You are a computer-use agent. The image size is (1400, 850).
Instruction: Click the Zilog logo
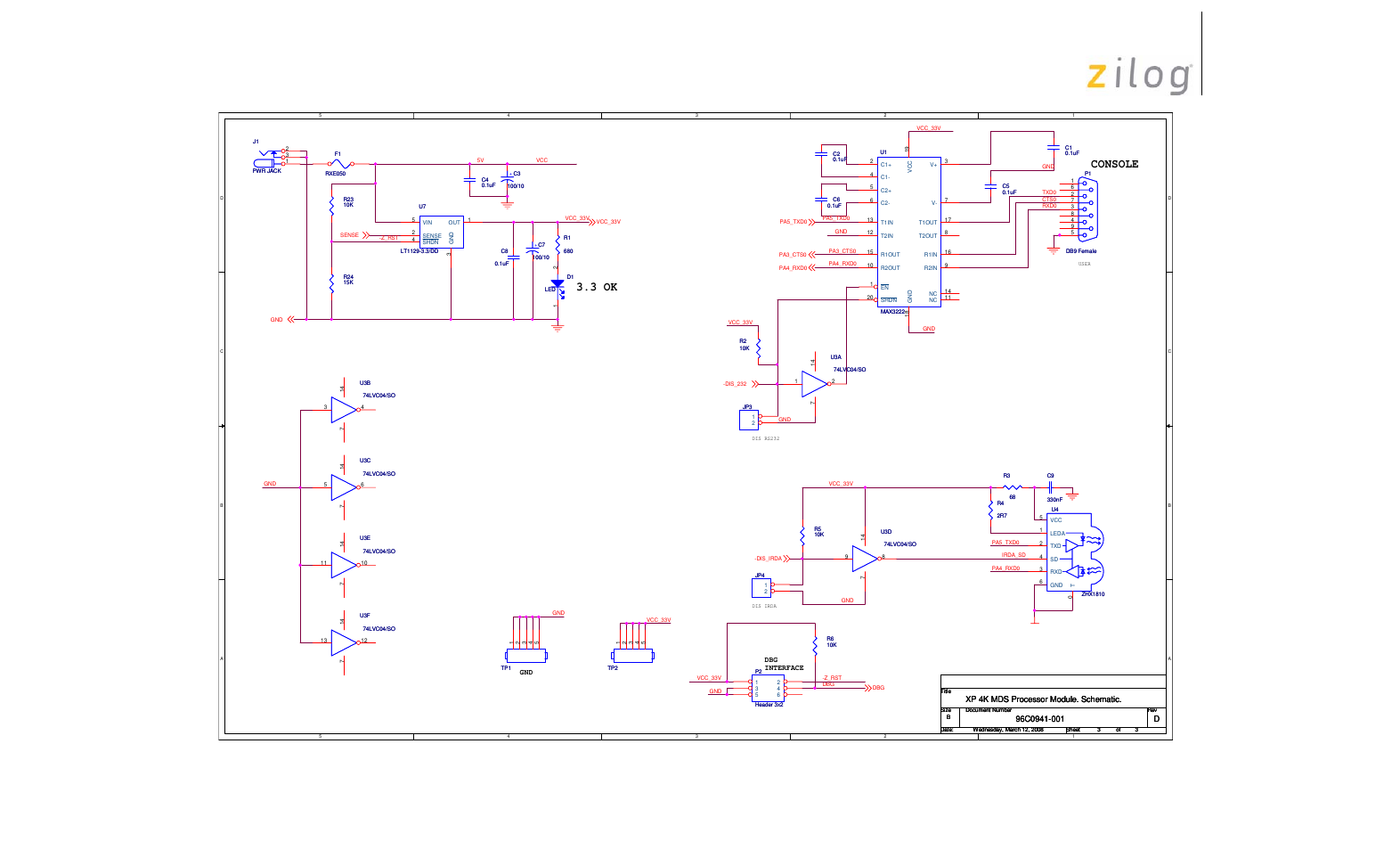tap(1139, 77)
